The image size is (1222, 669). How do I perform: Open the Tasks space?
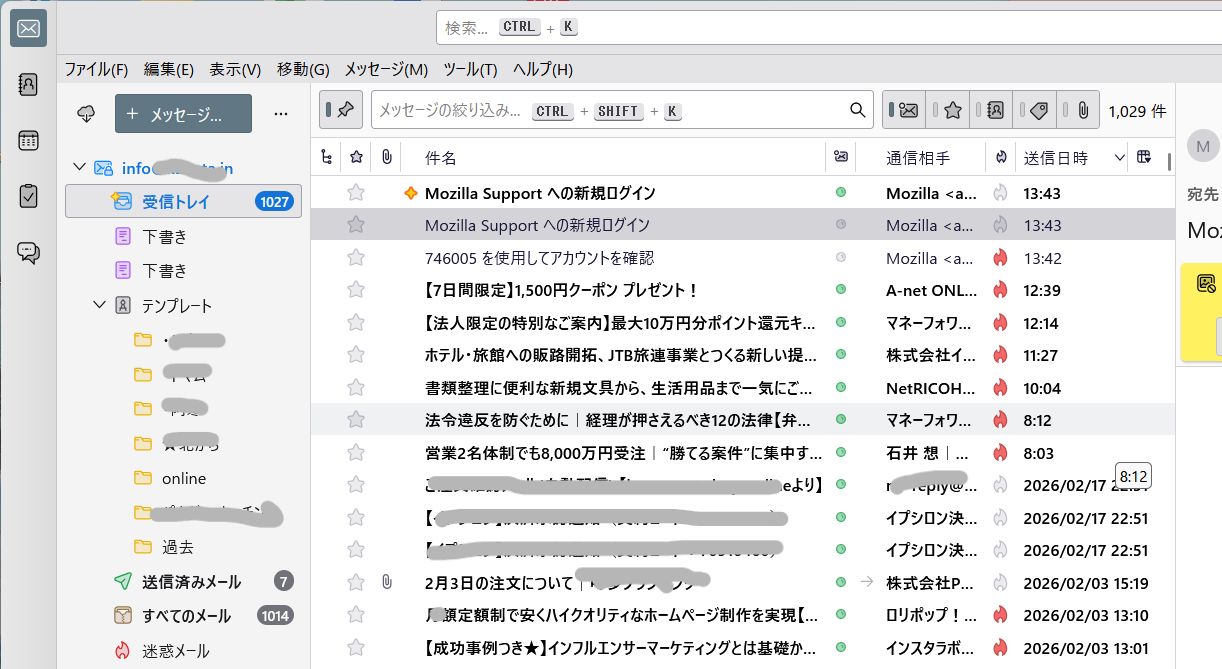coord(28,197)
